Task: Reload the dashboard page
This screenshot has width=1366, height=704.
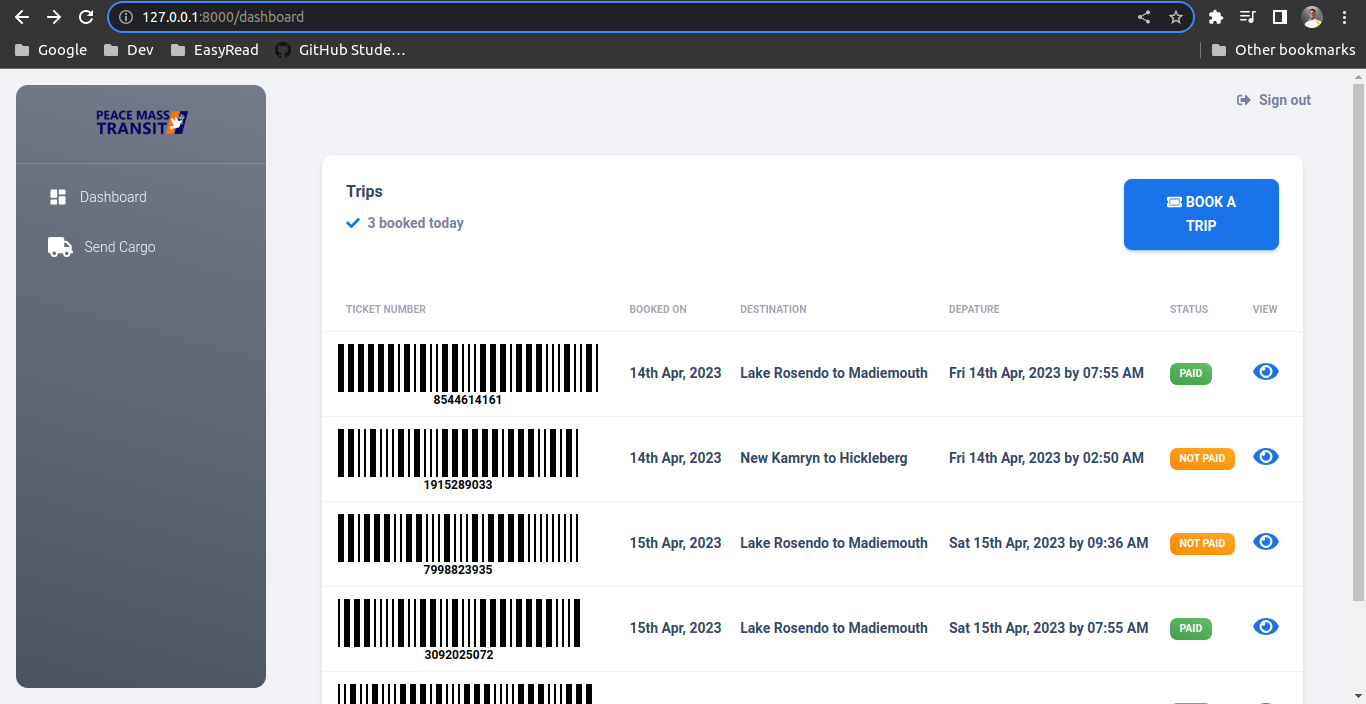Action: point(86,17)
